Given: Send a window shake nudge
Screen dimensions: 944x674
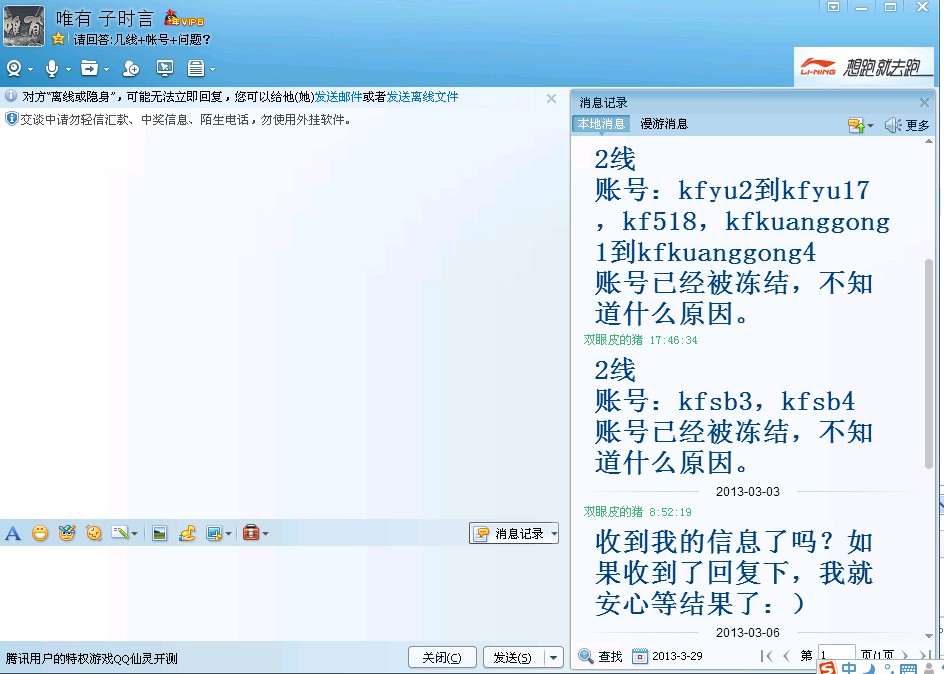Looking at the screenshot, I should point(94,533).
